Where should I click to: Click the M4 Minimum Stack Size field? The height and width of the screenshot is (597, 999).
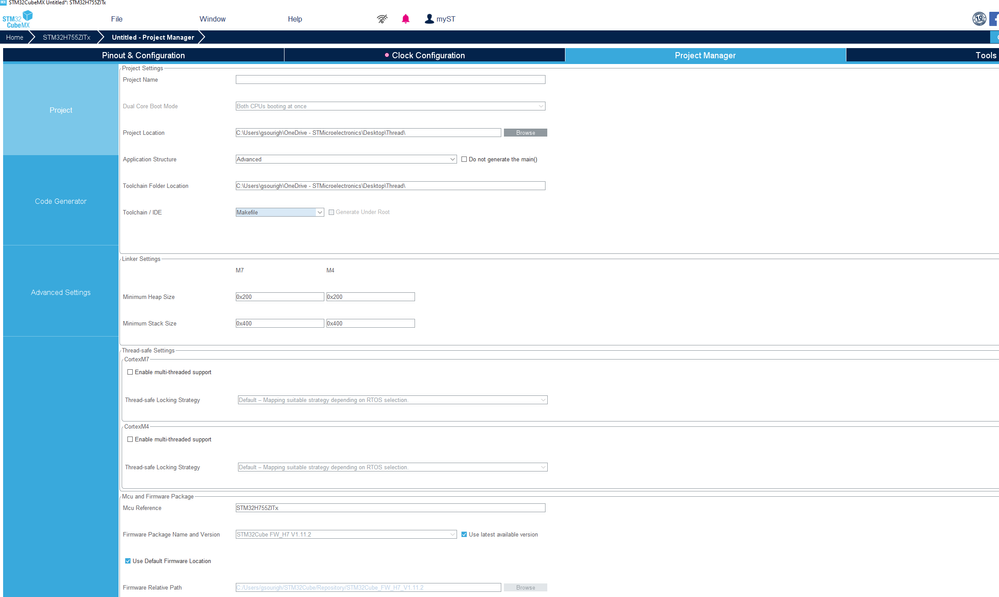coord(370,324)
